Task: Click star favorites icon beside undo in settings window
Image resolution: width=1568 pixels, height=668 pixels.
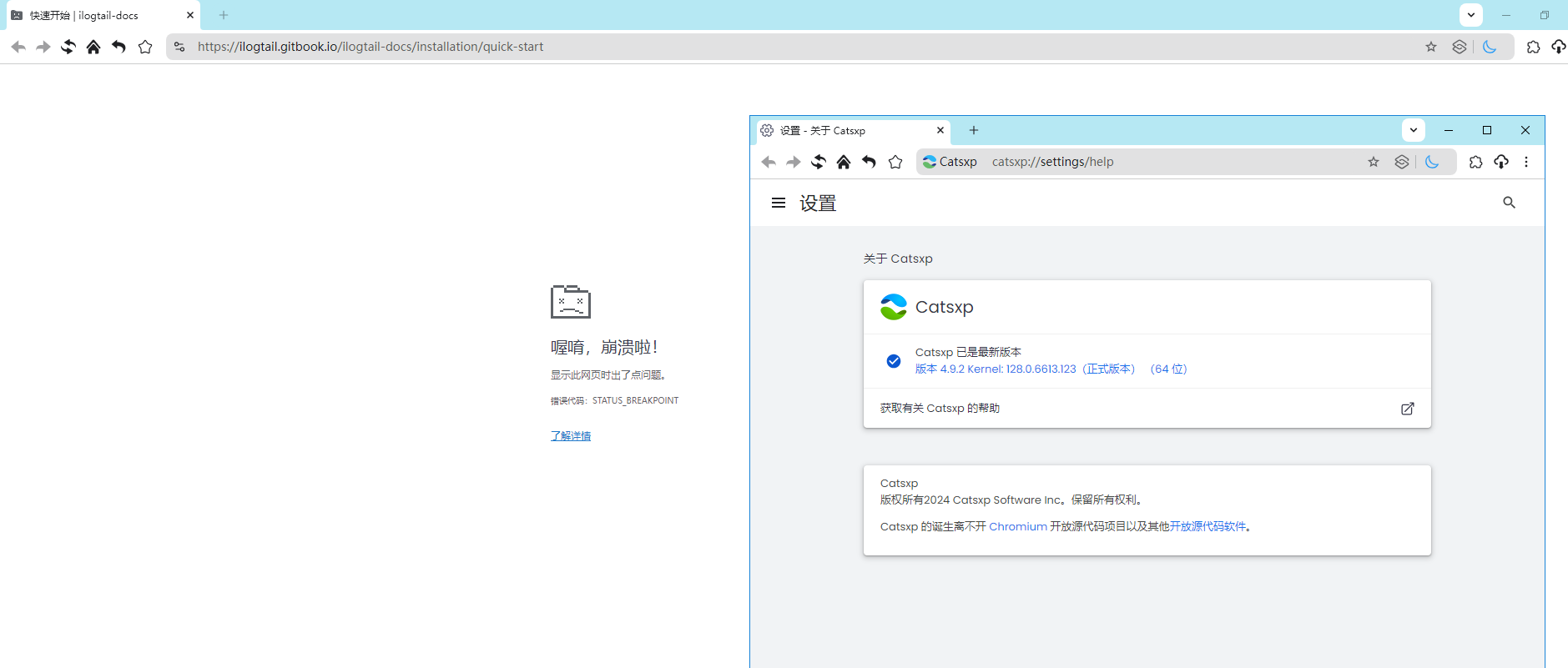Action: pos(895,162)
